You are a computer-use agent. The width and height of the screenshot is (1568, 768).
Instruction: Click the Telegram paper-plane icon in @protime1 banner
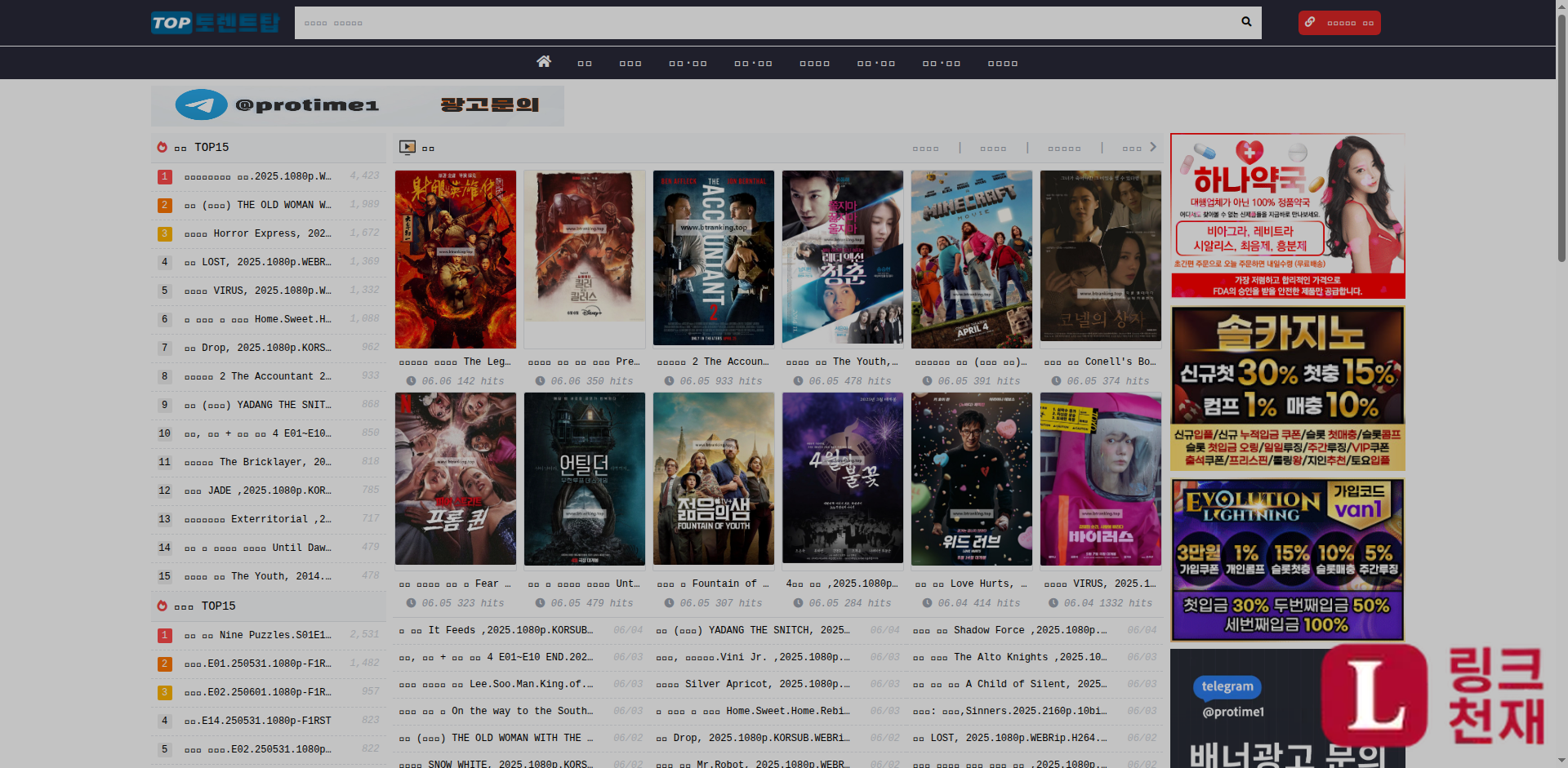(201, 105)
